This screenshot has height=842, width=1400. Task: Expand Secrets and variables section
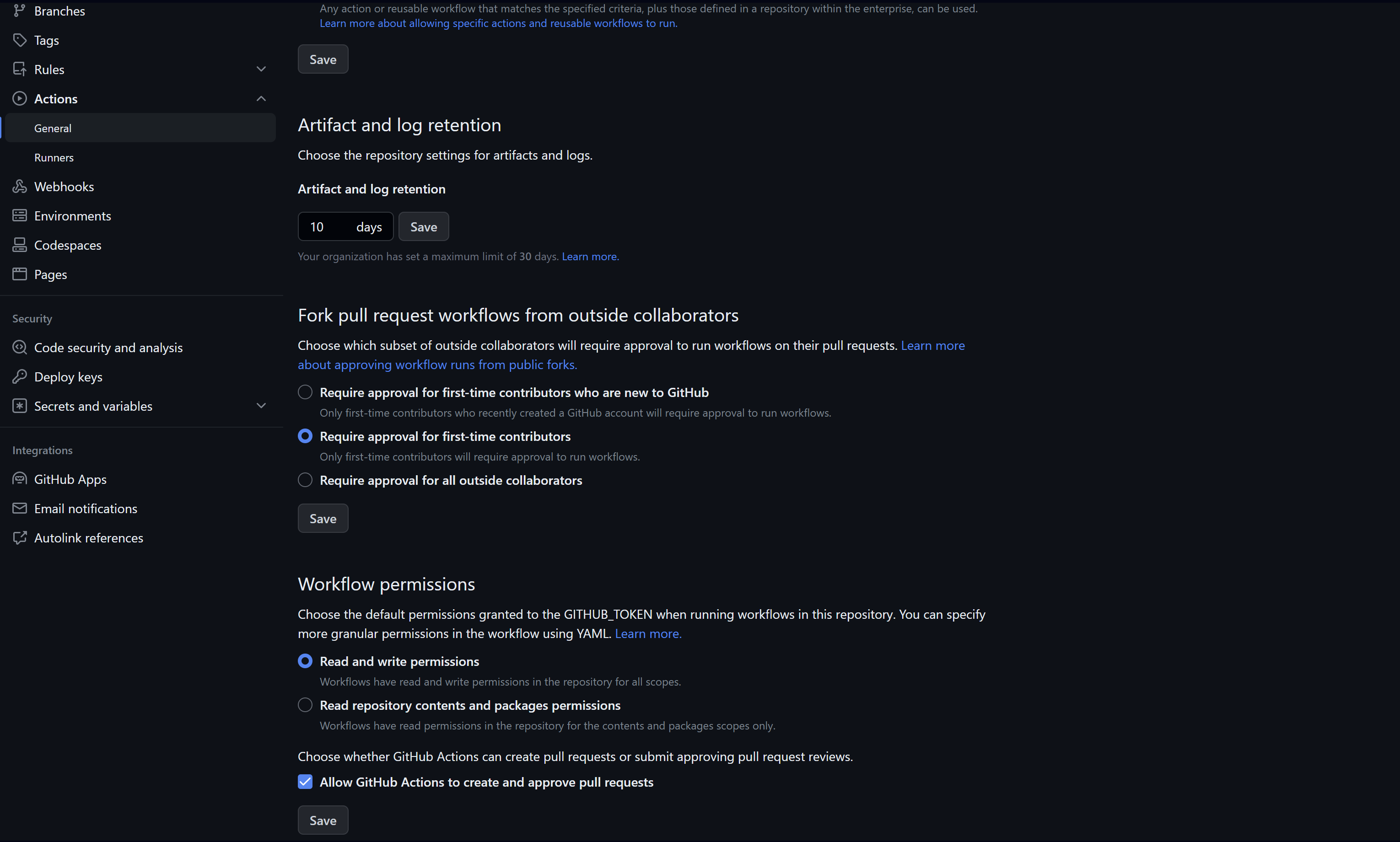pos(260,405)
